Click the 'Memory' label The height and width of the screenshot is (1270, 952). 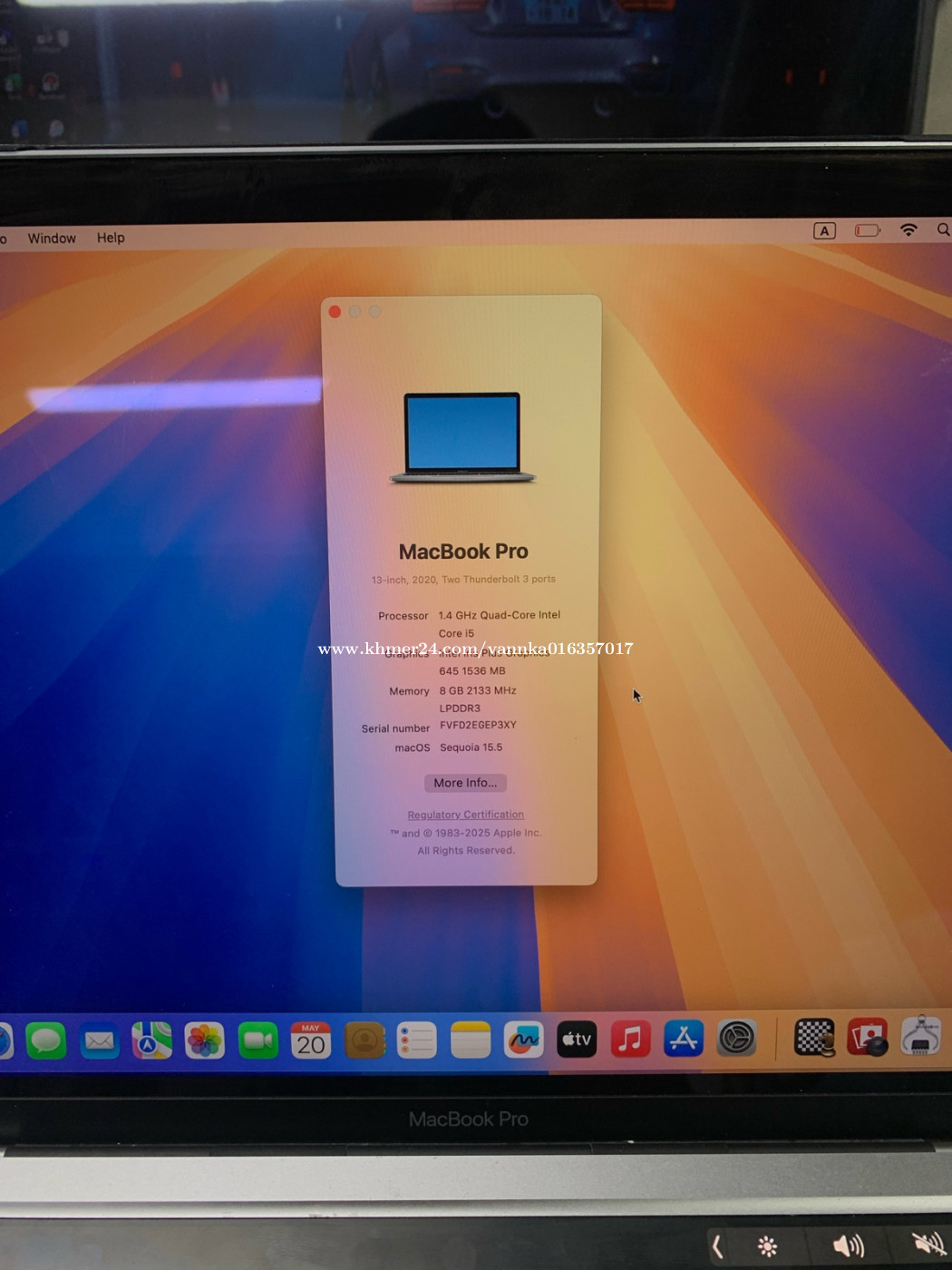[409, 691]
